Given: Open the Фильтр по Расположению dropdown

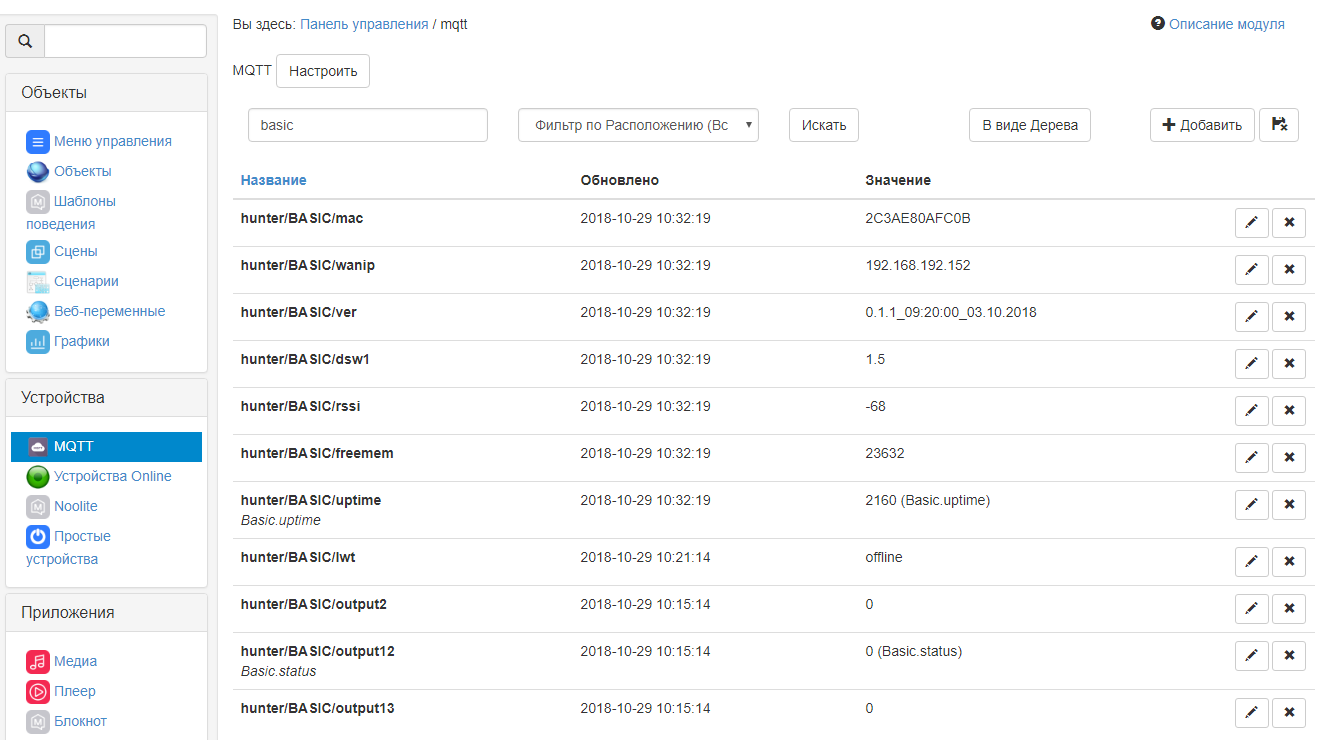Looking at the screenshot, I should point(638,125).
